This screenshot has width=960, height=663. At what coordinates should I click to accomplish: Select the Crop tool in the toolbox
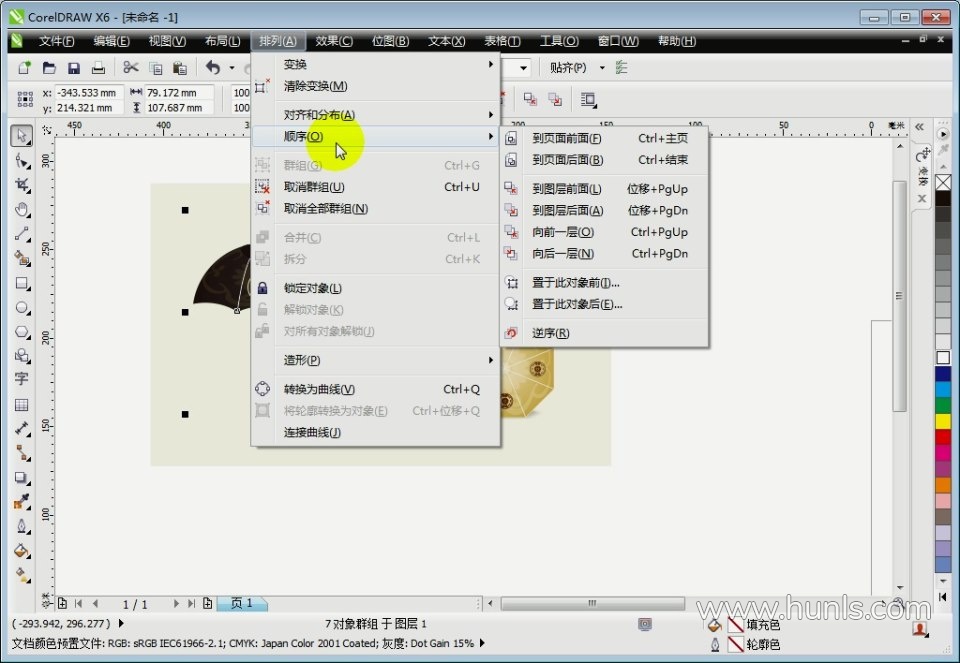click(22, 185)
